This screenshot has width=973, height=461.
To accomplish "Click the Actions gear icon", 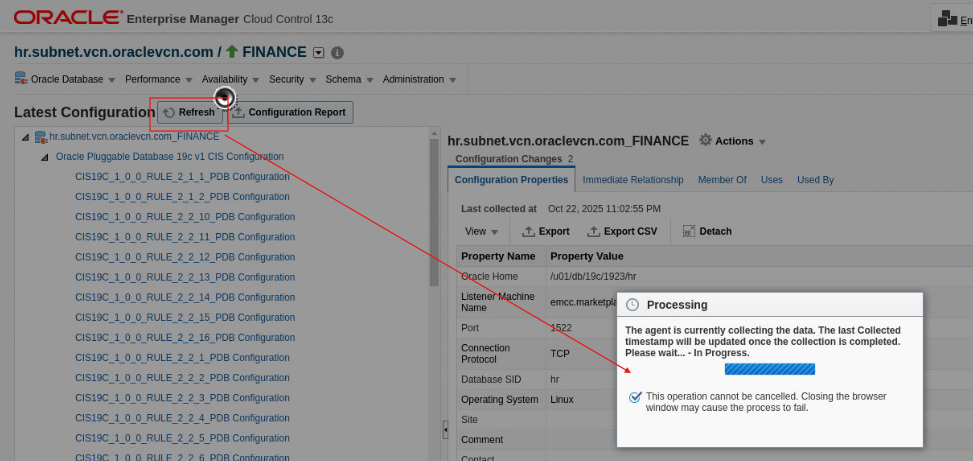I will point(705,141).
